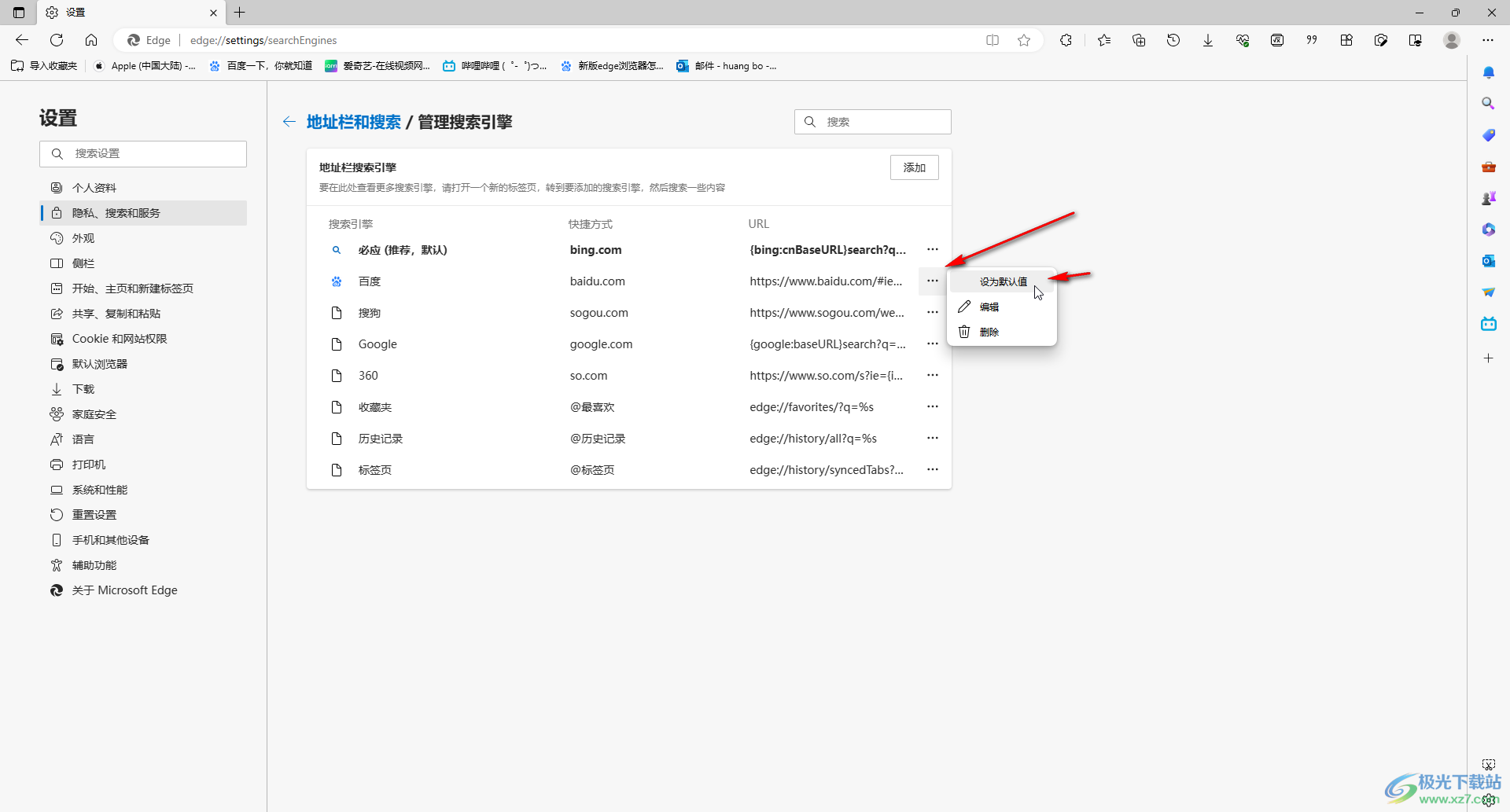Image resolution: width=1510 pixels, height=812 pixels.
Task: Open 关于 Microsoft Edge section
Action: 143,590
